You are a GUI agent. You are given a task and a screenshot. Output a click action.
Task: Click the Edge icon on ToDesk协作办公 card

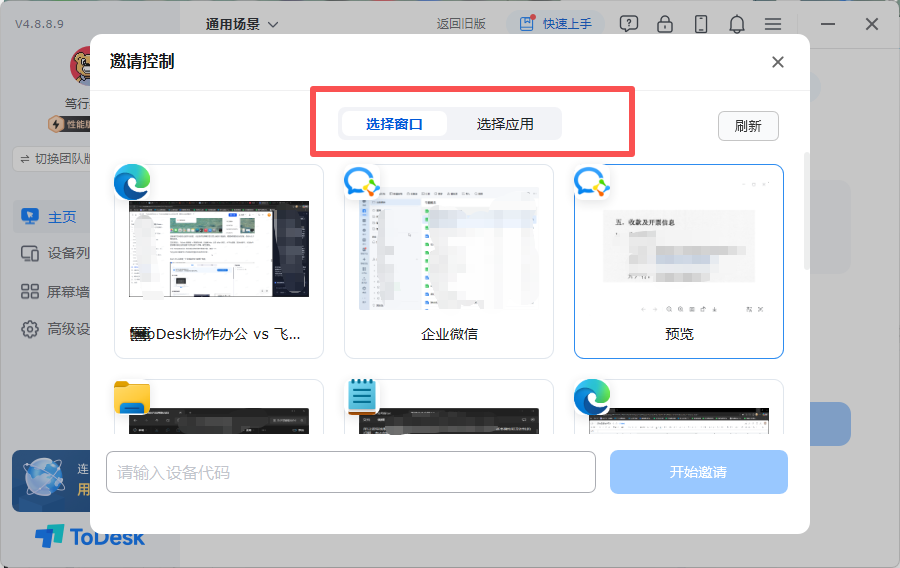(132, 182)
